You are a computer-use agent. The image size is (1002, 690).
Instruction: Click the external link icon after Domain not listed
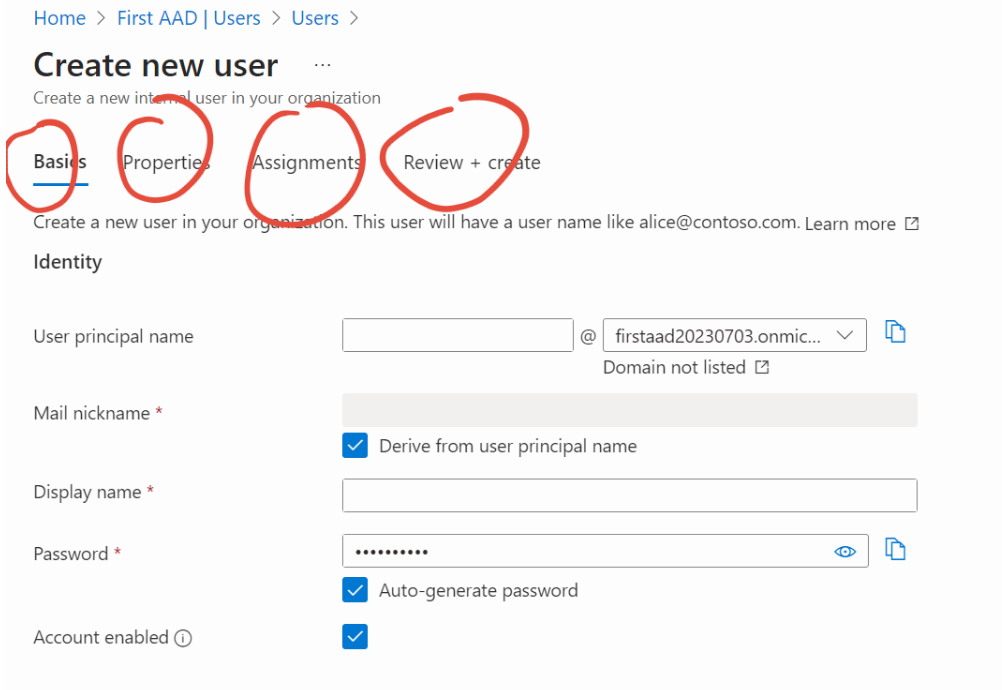[762, 367]
